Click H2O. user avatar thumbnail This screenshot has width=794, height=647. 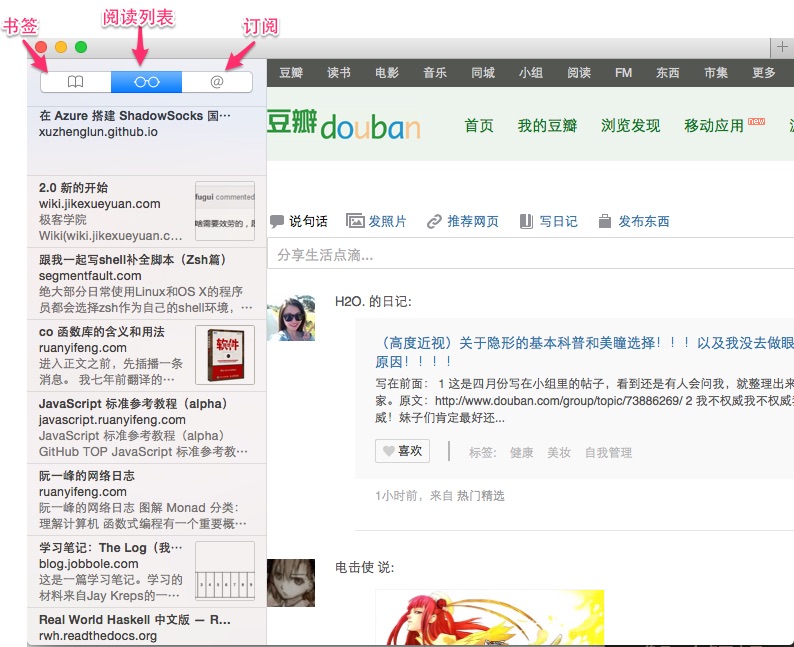(x=291, y=318)
